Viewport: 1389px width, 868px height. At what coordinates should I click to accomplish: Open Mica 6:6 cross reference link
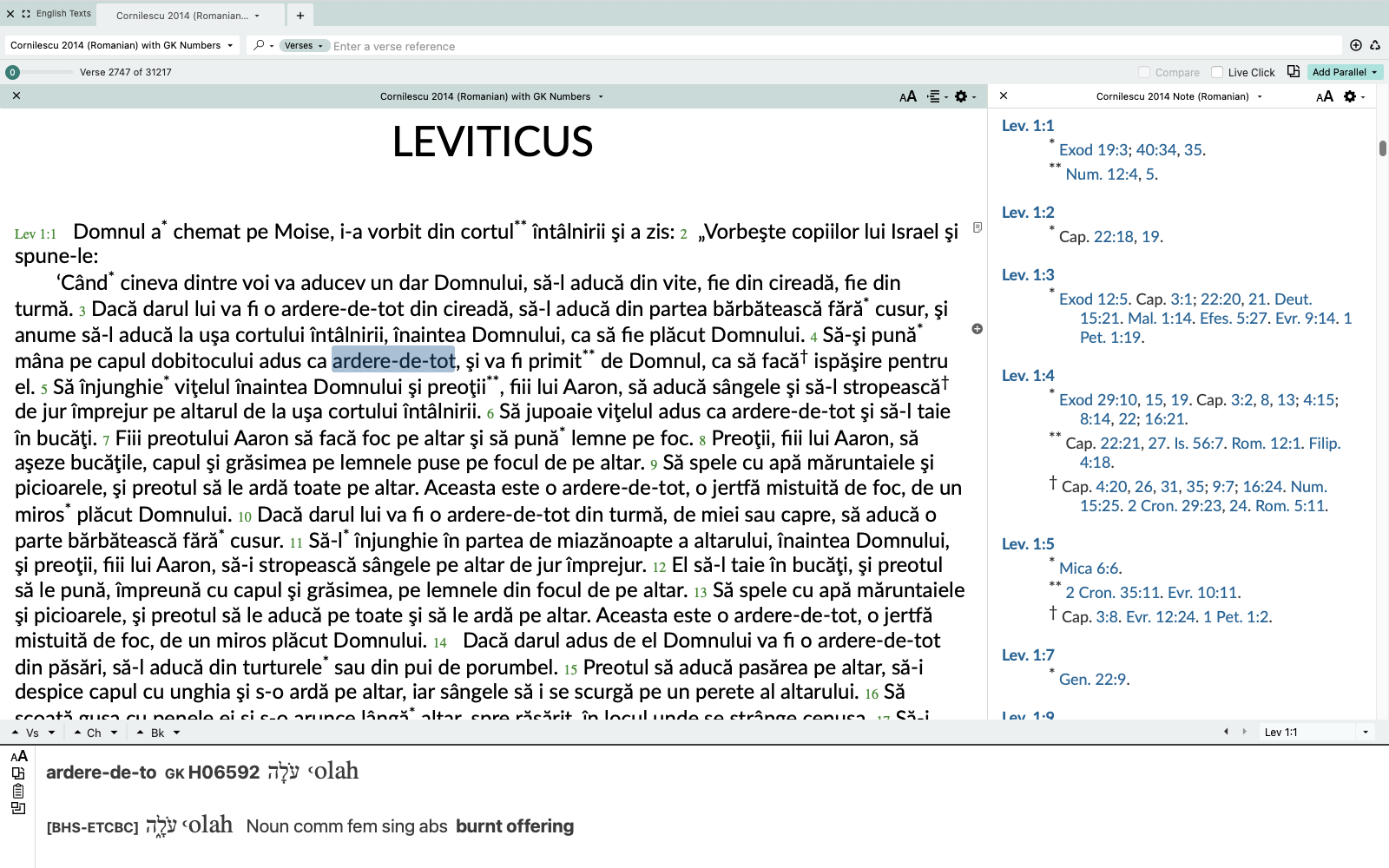1090,569
